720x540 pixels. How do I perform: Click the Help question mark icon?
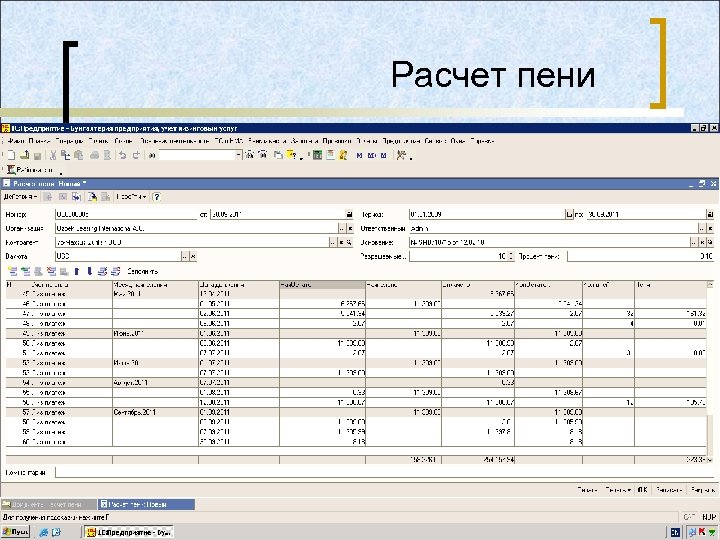click(157, 197)
